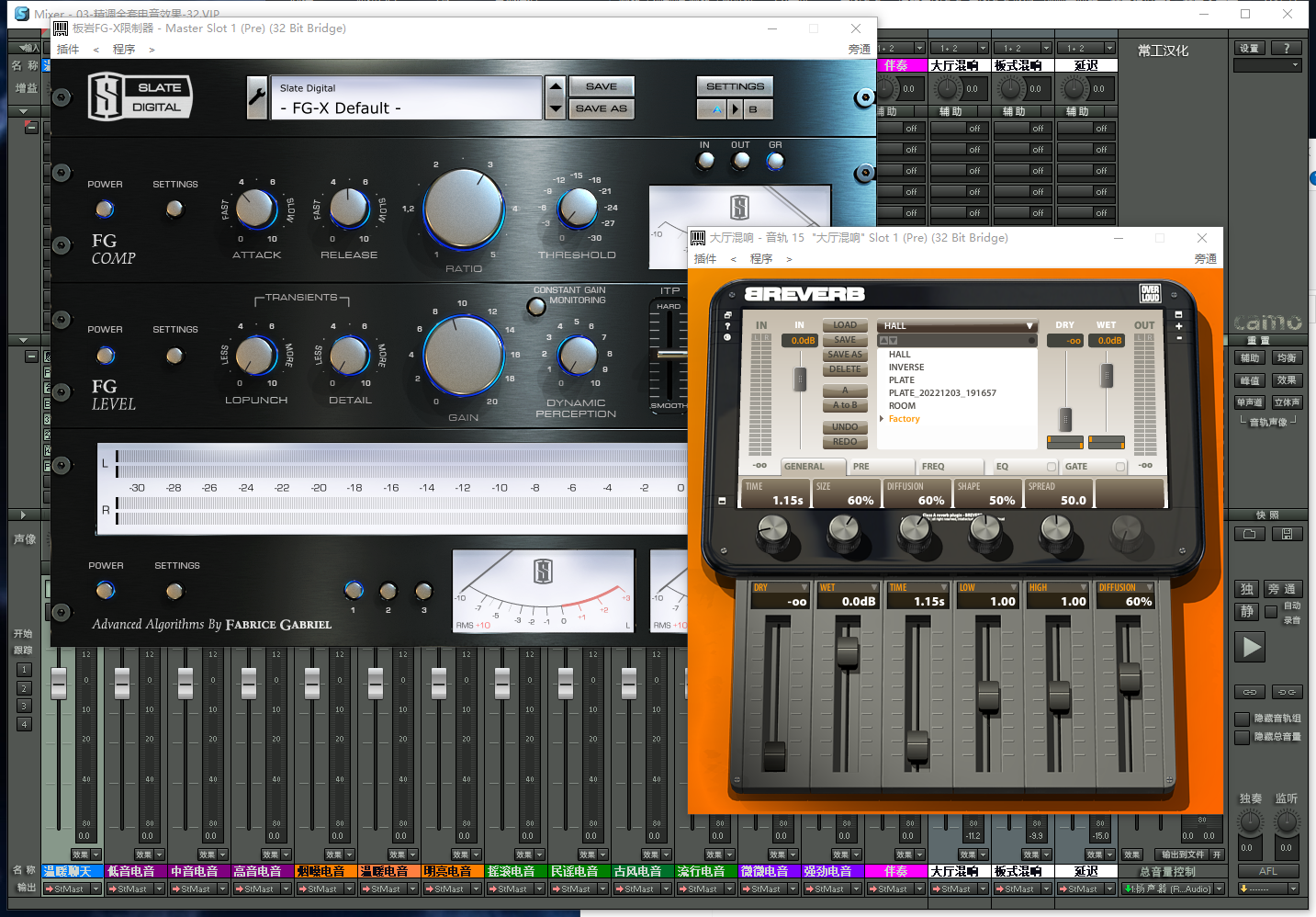1316x917 pixels.
Task: Toggle the GR meter LED button
Action: pyautogui.click(x=775, y=161)
